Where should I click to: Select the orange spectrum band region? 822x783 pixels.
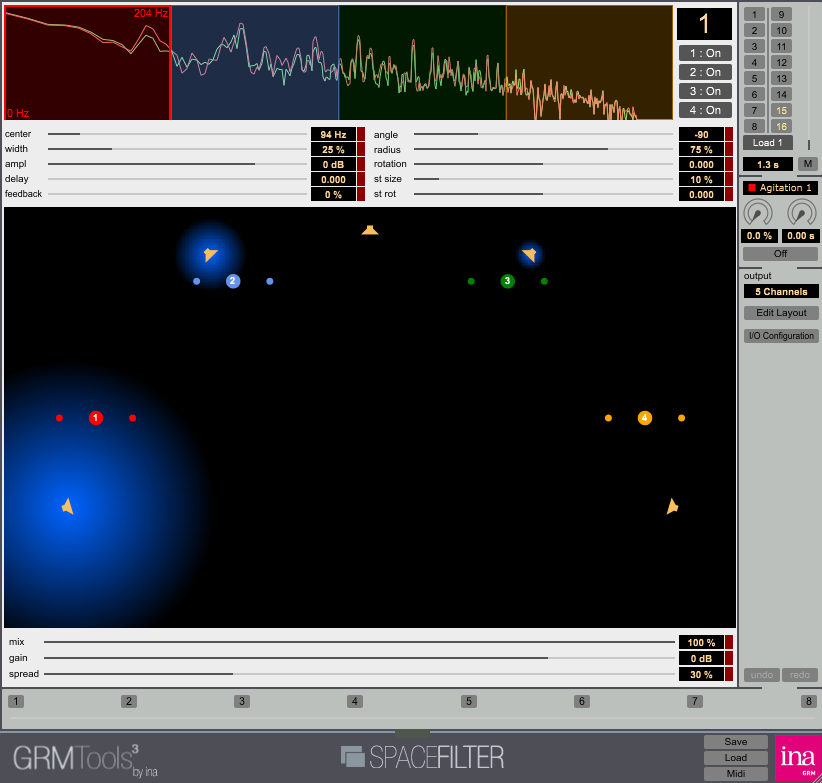coord(589,63)
